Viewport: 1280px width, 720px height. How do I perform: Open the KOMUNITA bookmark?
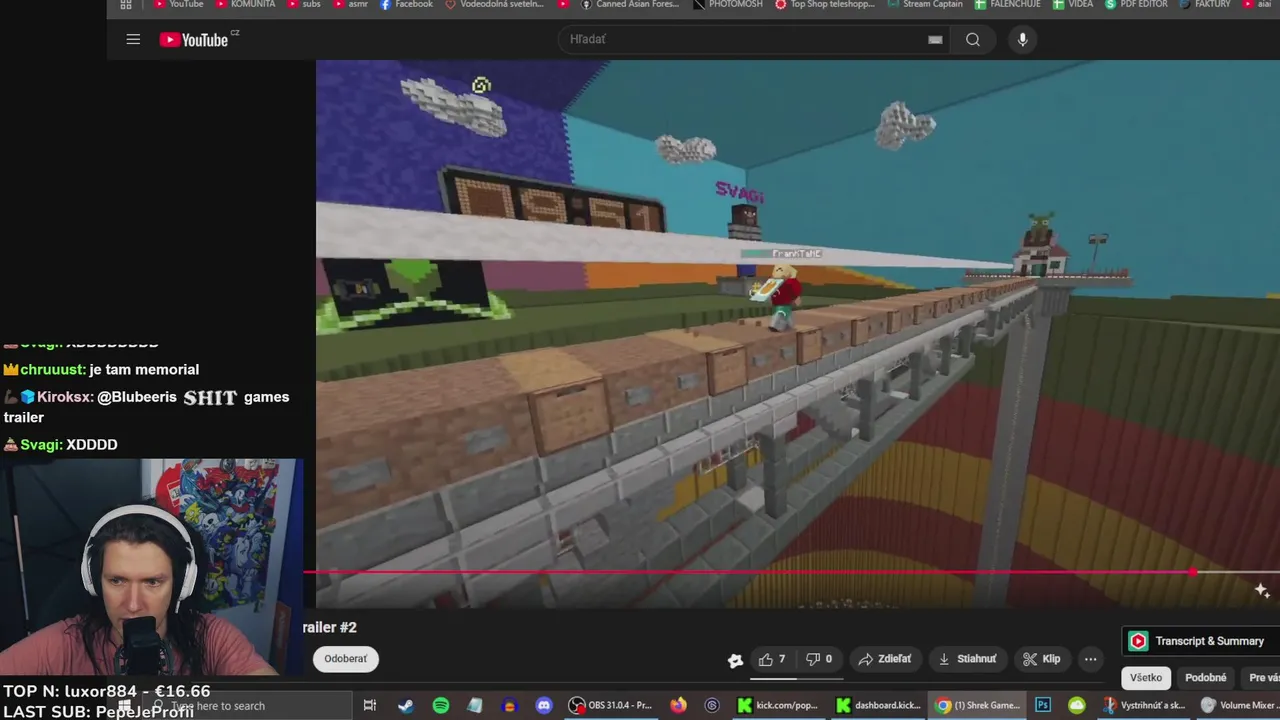click(x=245, y=4)
